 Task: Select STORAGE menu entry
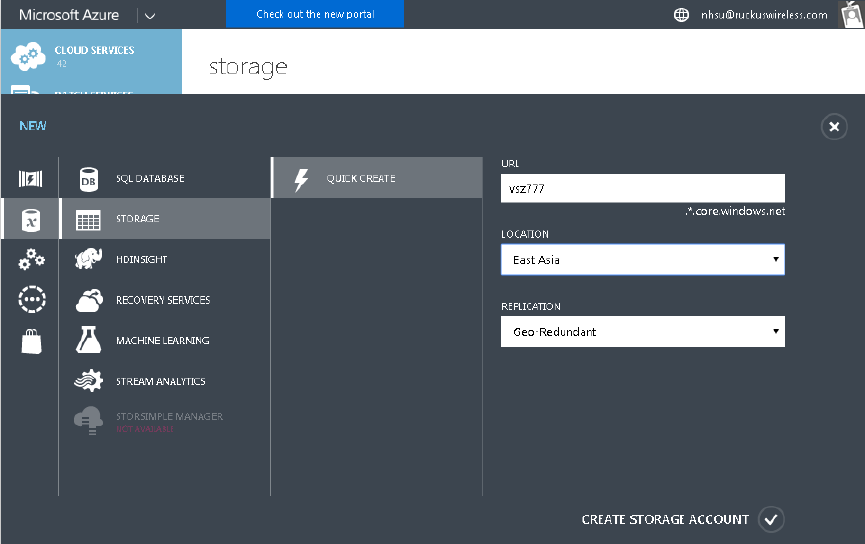(165, 218)
